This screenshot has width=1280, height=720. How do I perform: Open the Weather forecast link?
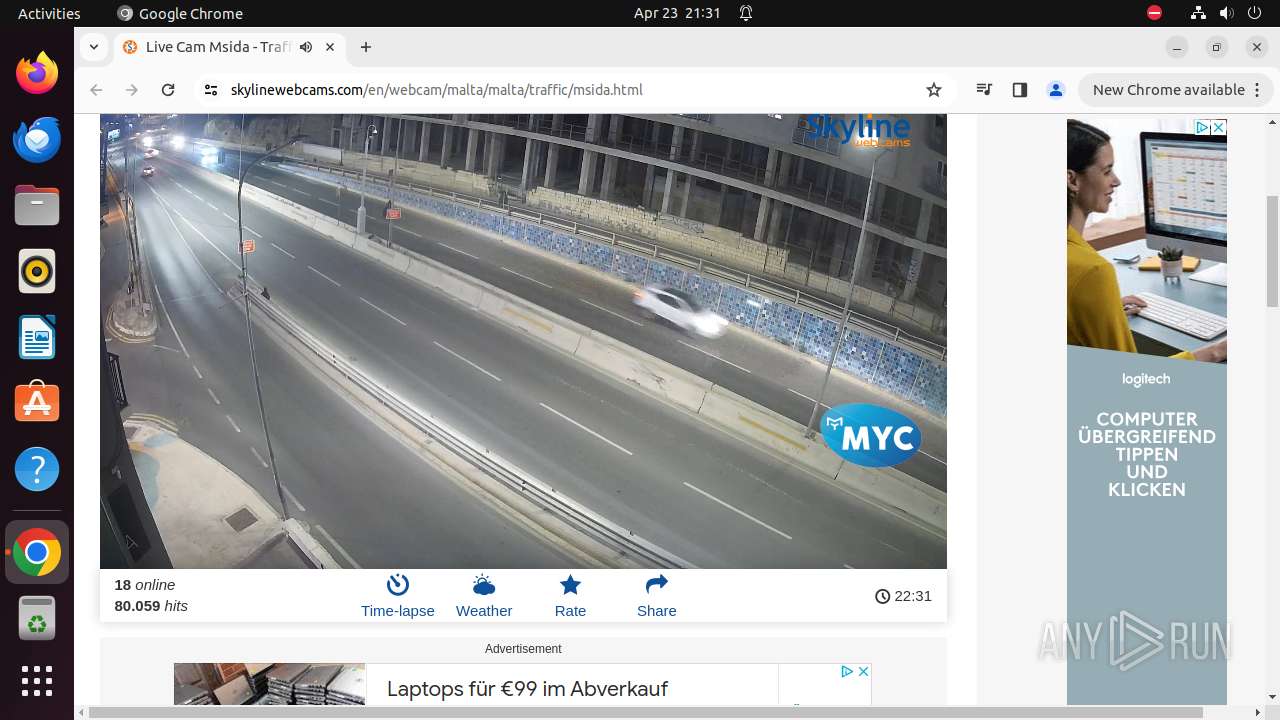tap(484, 596)
